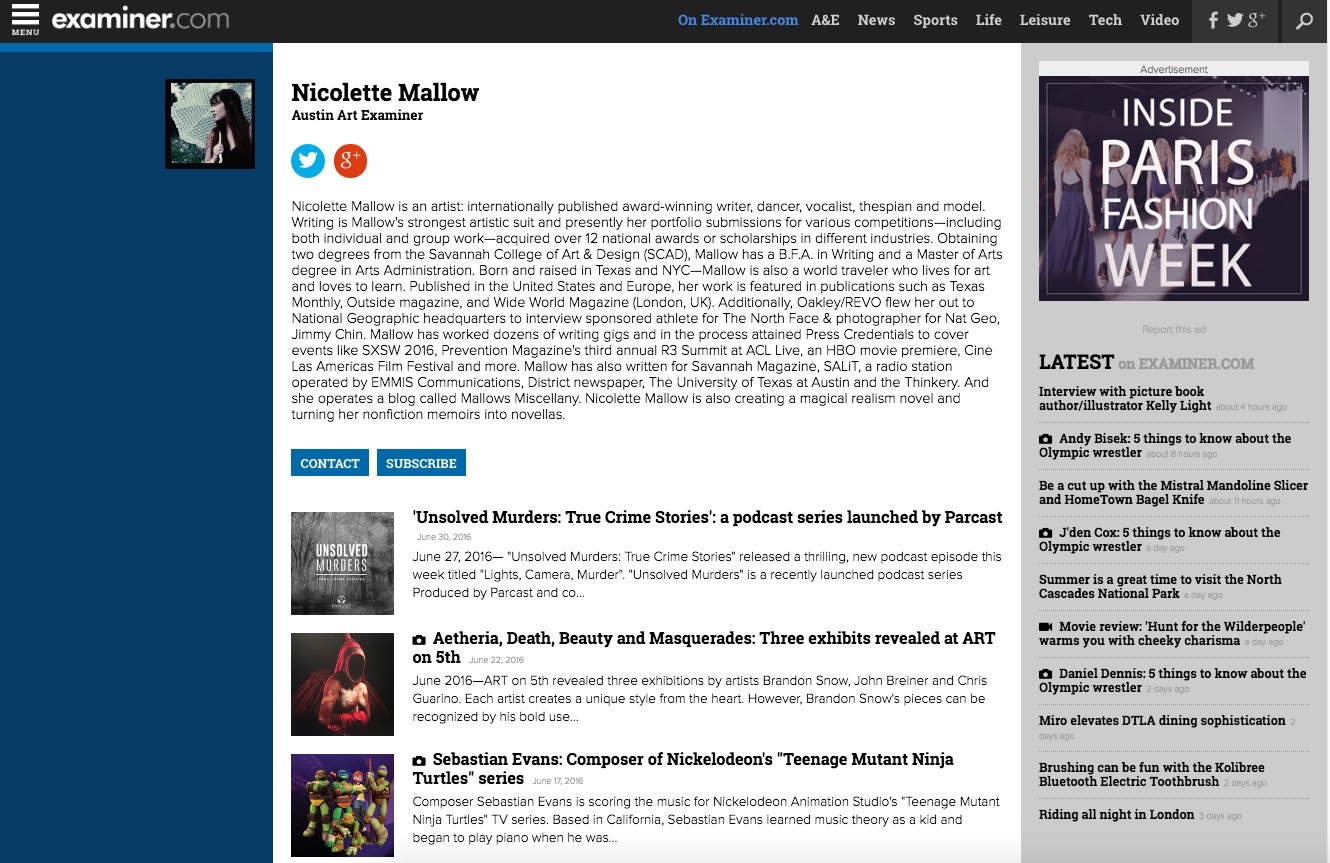The image size is (1330, 863).
Task: Open the Sports menu section
Action: [935, 20]
